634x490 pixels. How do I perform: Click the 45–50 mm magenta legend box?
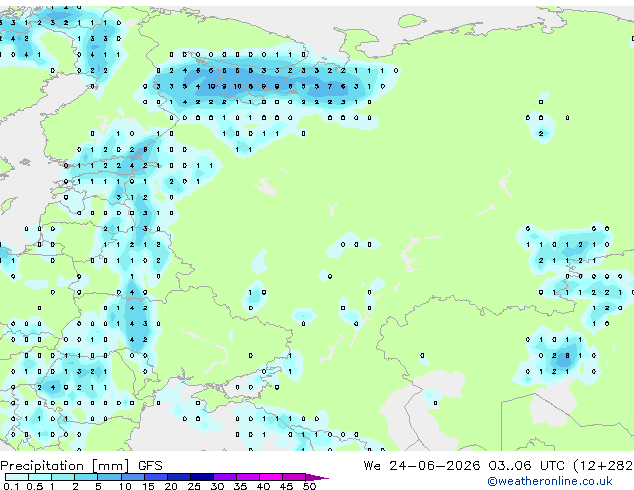tap(294, 477)
